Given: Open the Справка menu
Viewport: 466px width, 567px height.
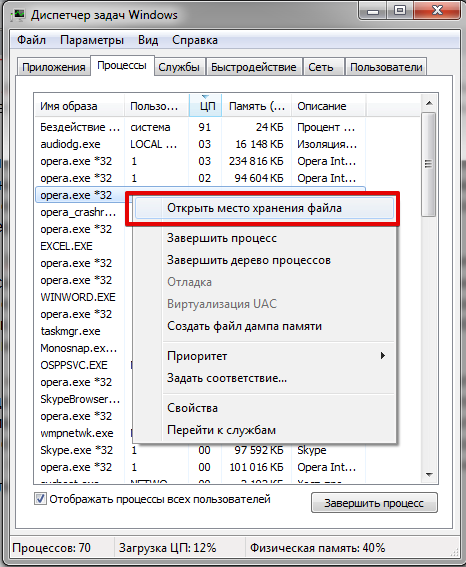Looking at the screenshot, I should point(195,40).
